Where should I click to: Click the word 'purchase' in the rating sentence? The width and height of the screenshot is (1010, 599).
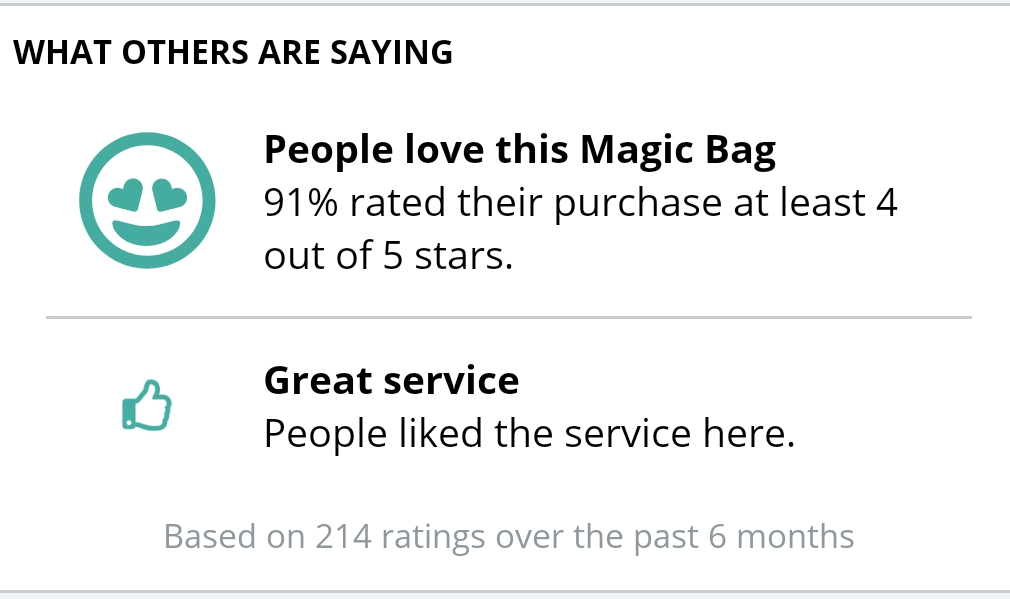click(x=638, y=204)
